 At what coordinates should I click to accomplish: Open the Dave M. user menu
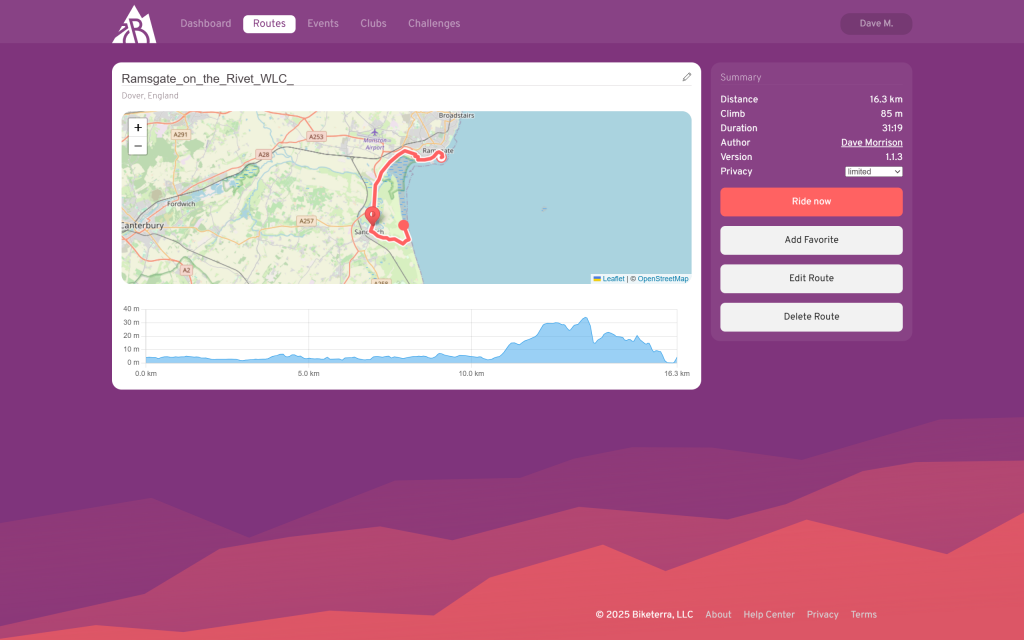click(876, 23)
